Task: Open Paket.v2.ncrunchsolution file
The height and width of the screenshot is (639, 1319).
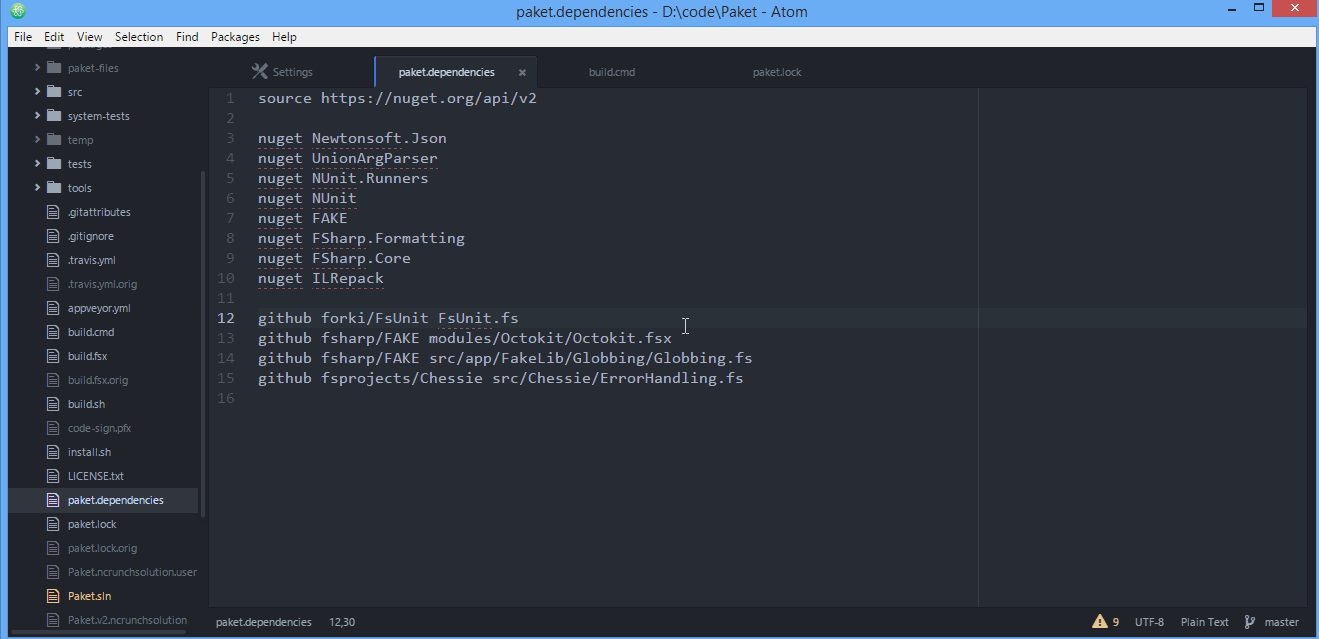Action: coord(127,620)
